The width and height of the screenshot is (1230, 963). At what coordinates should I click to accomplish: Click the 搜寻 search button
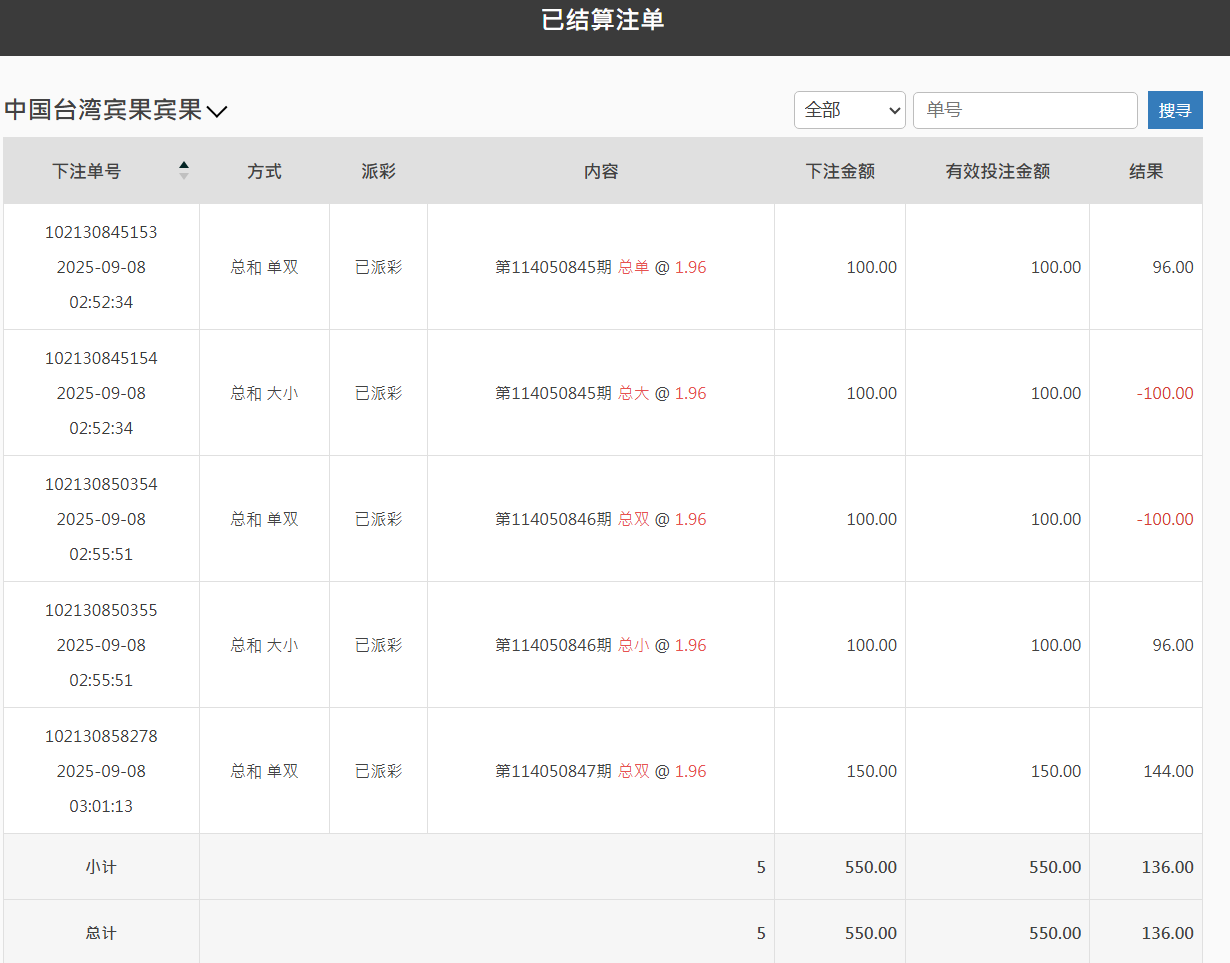1175,110
